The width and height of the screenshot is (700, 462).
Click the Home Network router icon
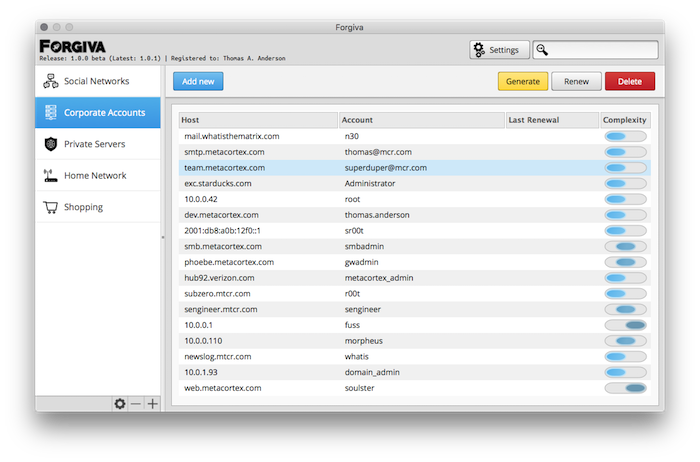click(50, 175)
